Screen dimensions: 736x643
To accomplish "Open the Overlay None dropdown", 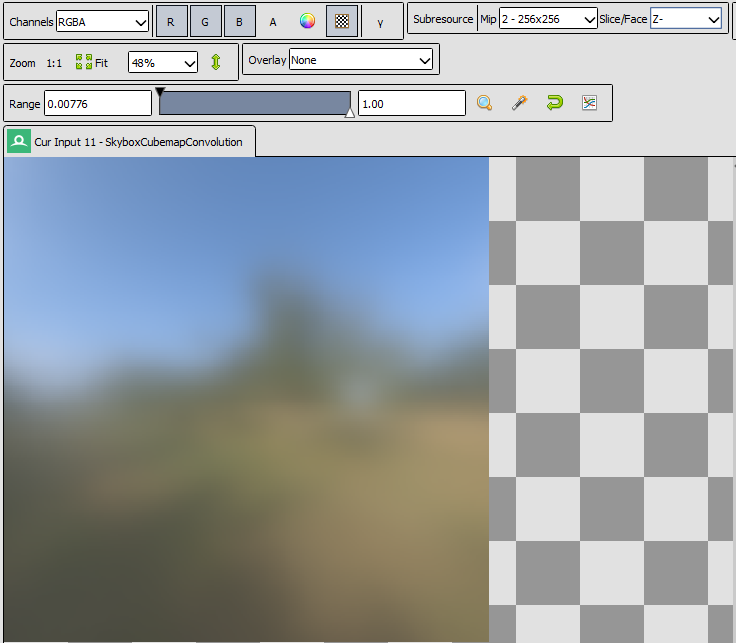I will [x=360, y=60].
